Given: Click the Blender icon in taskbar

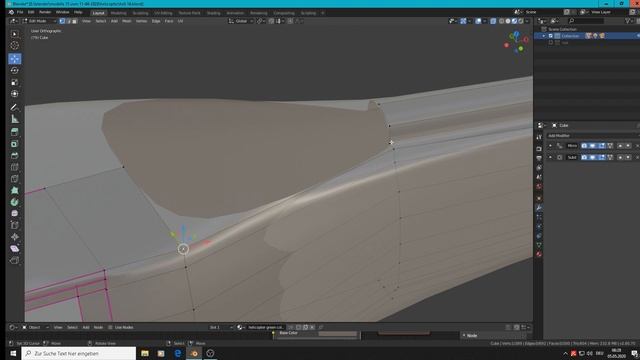Looking at the screenshot, I should [x=194, y=353].
